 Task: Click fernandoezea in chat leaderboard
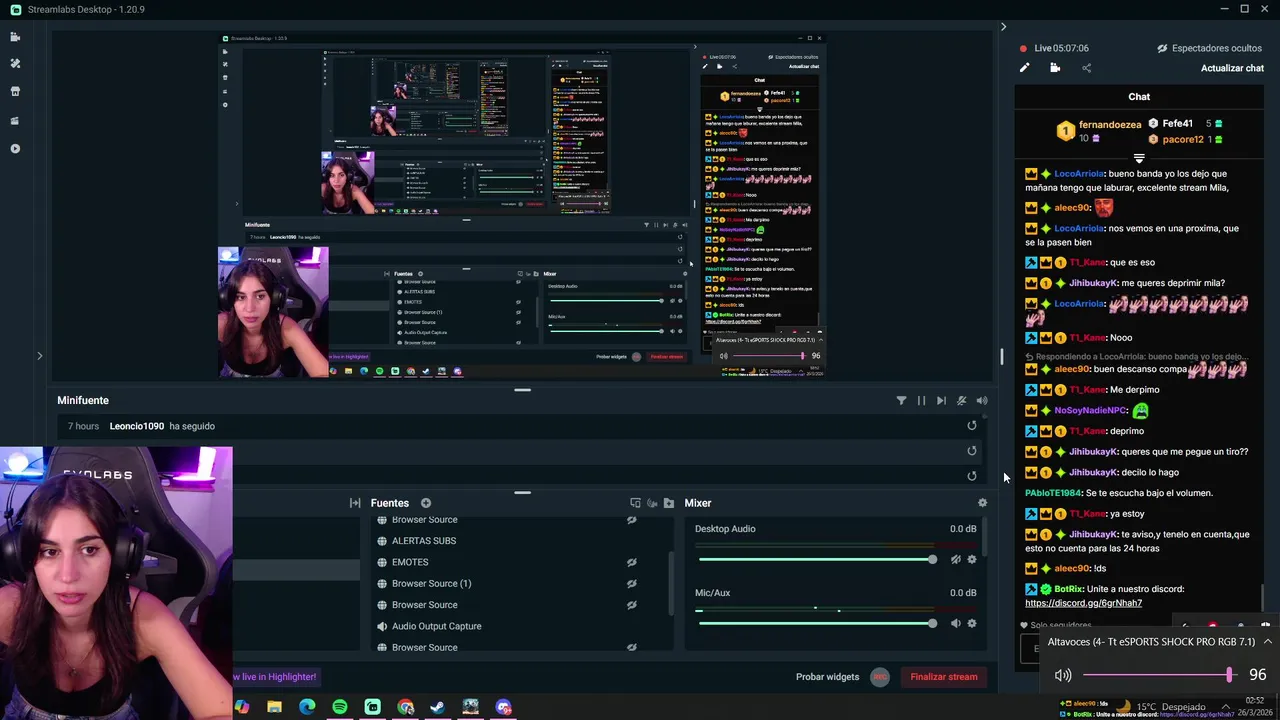pos(1110,125)
